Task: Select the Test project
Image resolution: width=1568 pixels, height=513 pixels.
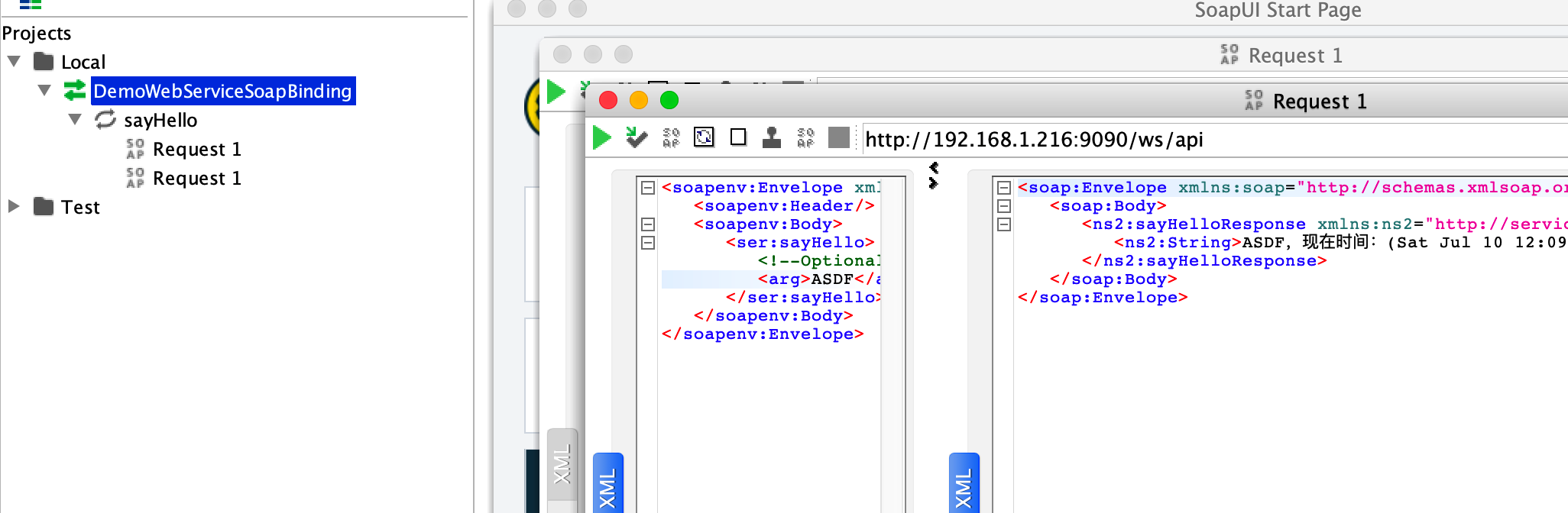Action: click(x=80, y=207)
